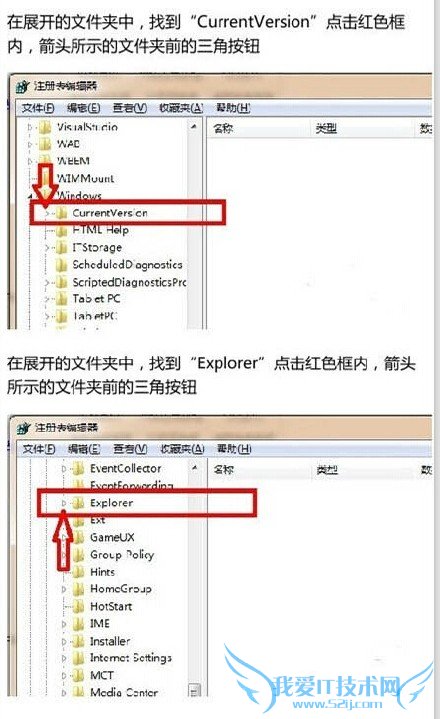Click the 名称 column header in lower window
Image resolution: width=440 pixels, height=719 pixels.
[224, 470]
